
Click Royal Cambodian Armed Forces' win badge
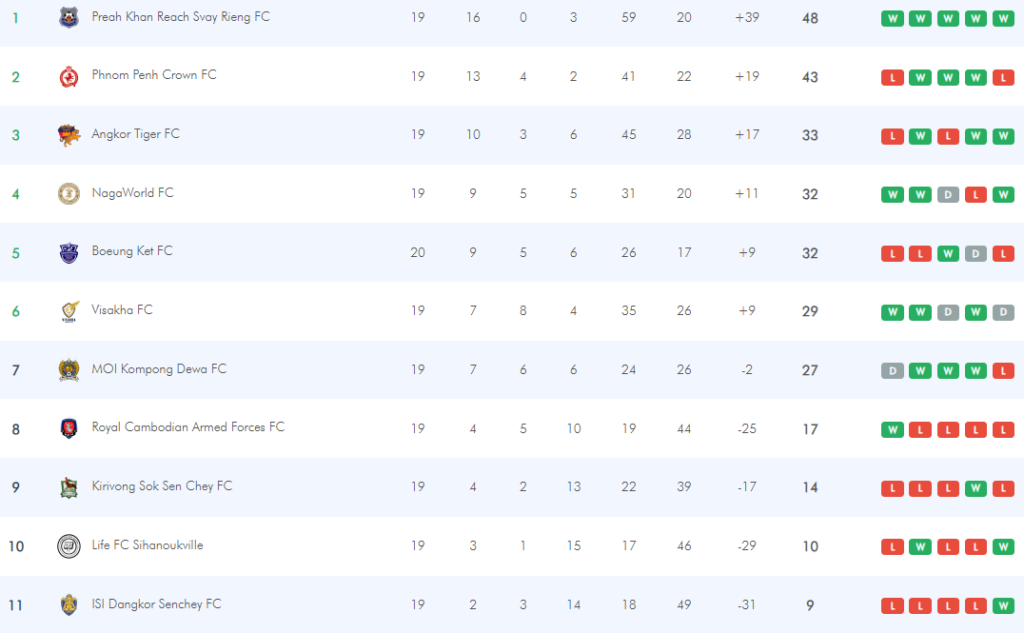[892, 430]
